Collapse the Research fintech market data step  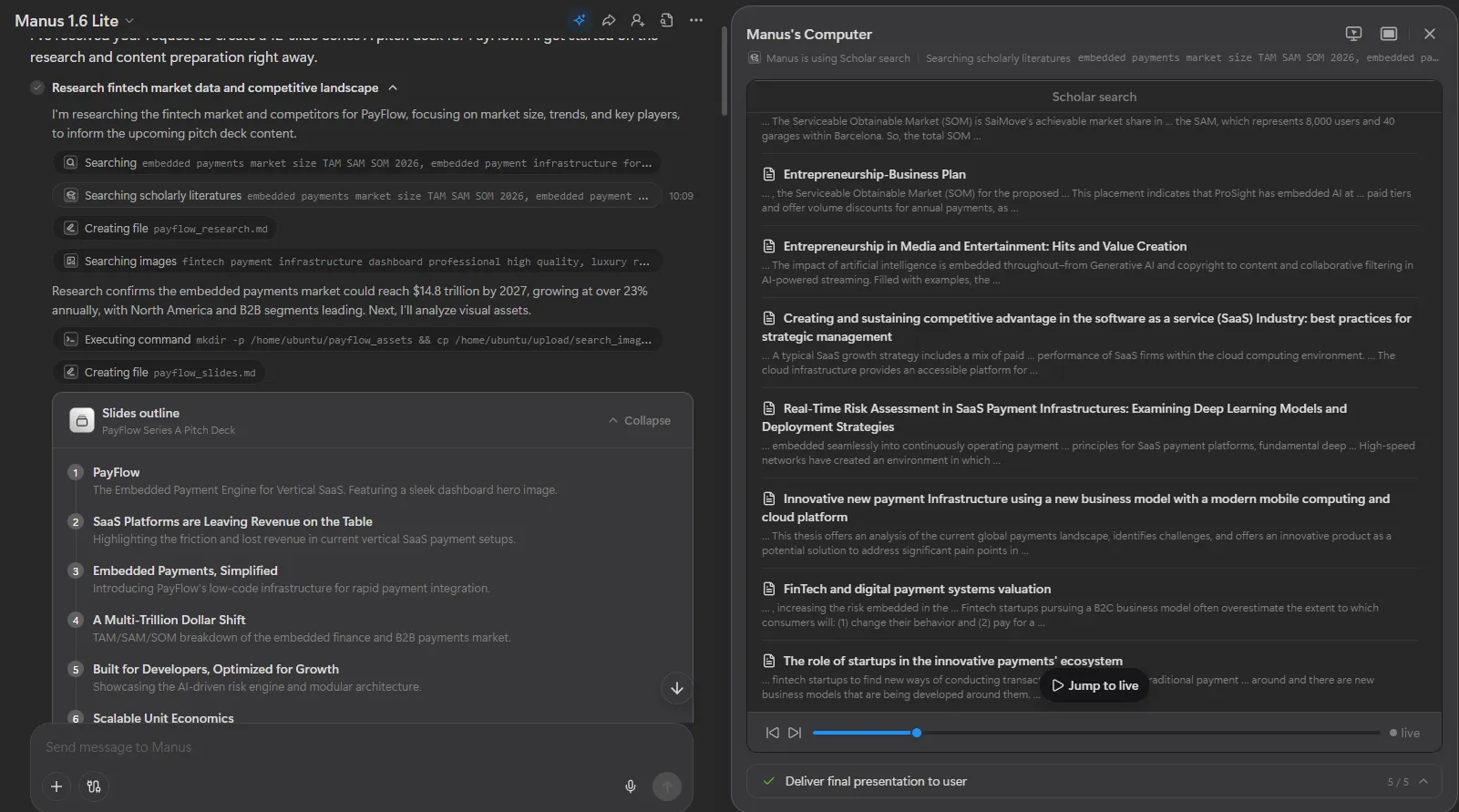tap(393, 87)
